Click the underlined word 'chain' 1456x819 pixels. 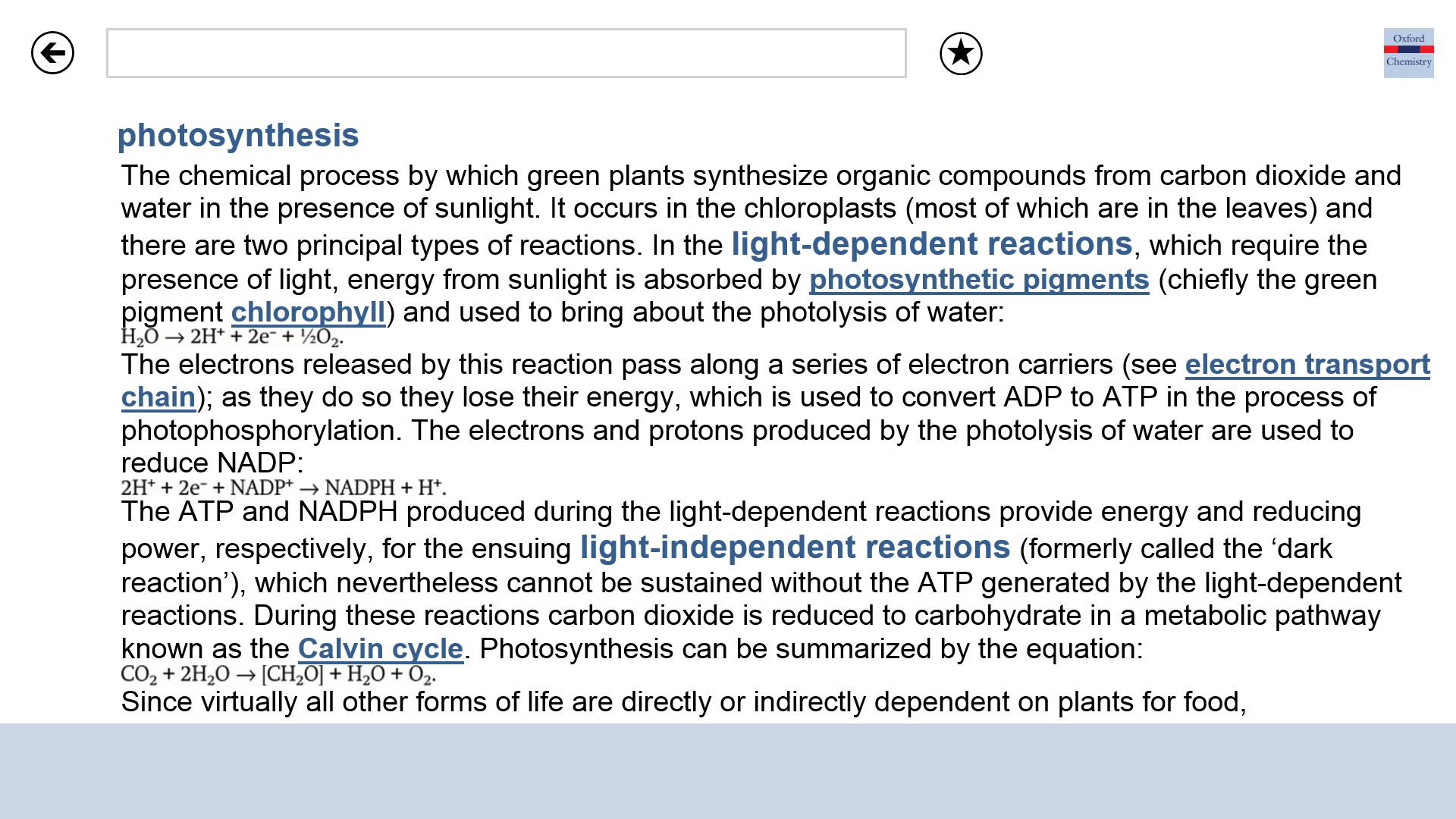[158, 397]
